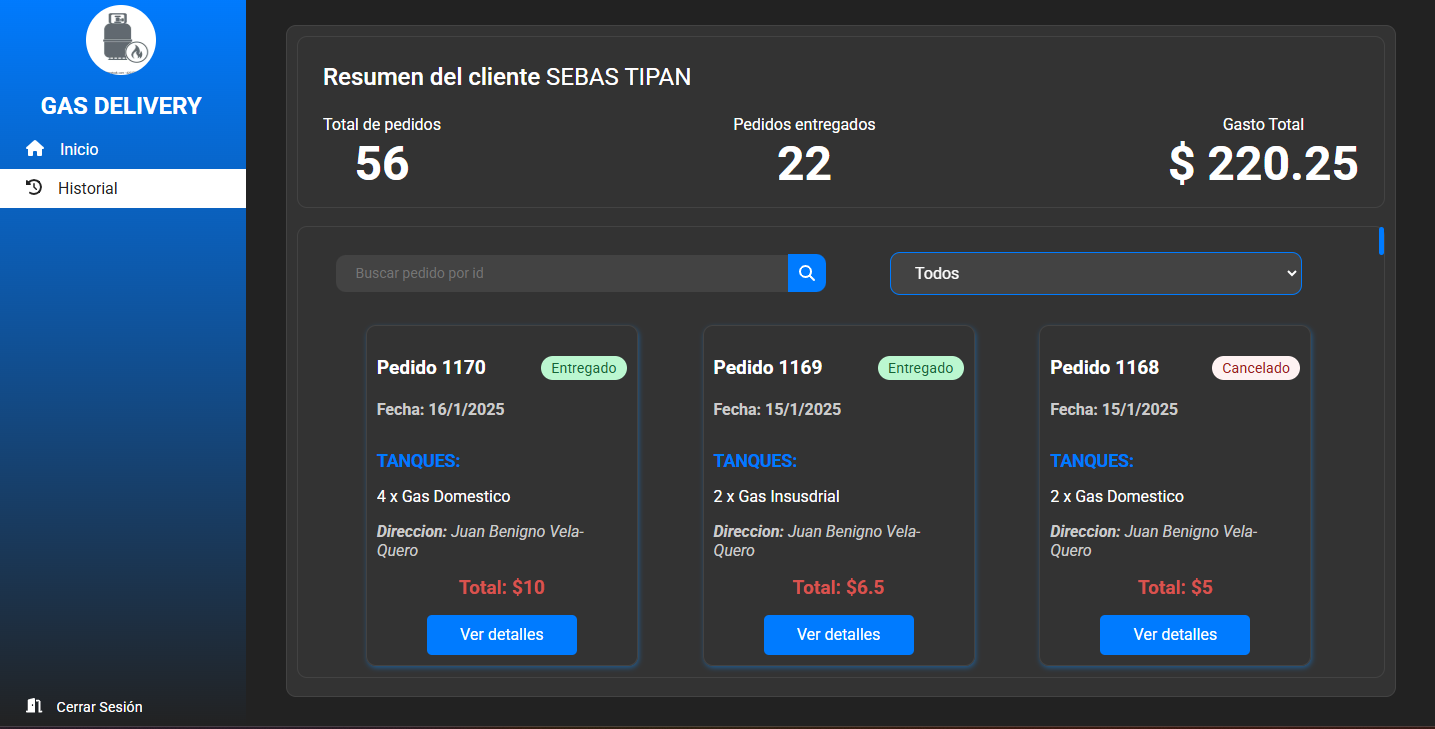Log out using Cerrar Sesión link
This screenshot has height=729, width=1435.
[x=99, y=707]
